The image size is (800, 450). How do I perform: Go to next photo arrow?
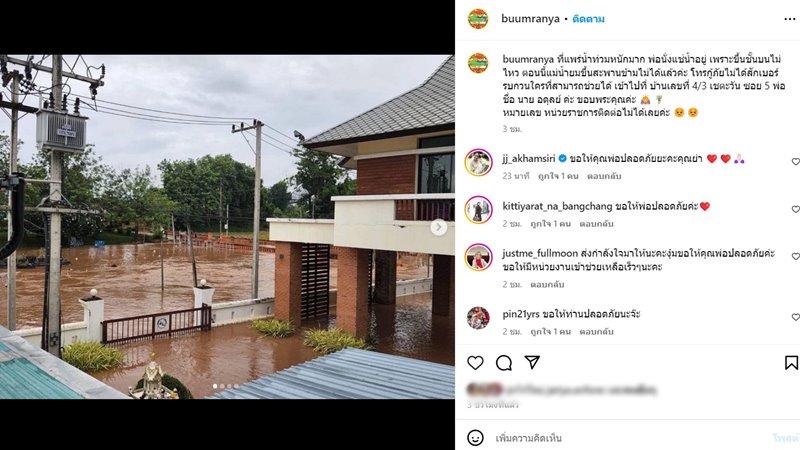click(x=438, y=227)
